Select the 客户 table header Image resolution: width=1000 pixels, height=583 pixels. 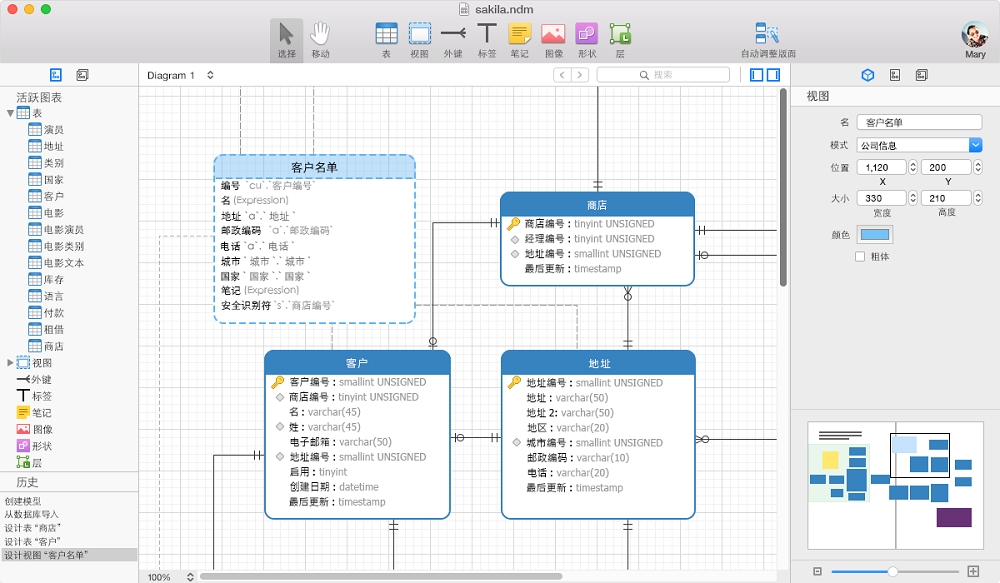coord(357,363)
